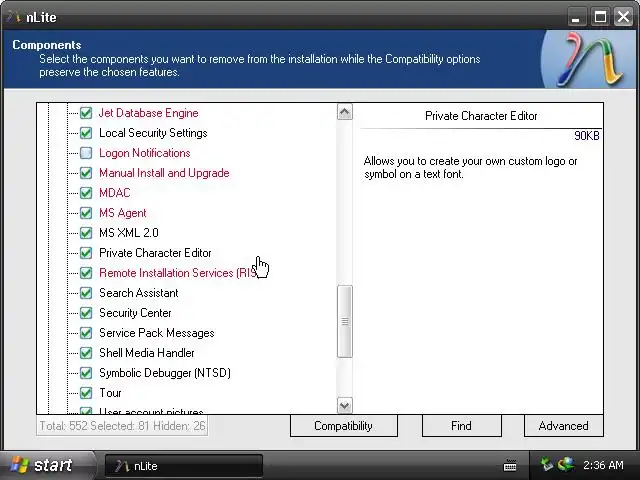Select the Security Center label

tap(135, 313)
